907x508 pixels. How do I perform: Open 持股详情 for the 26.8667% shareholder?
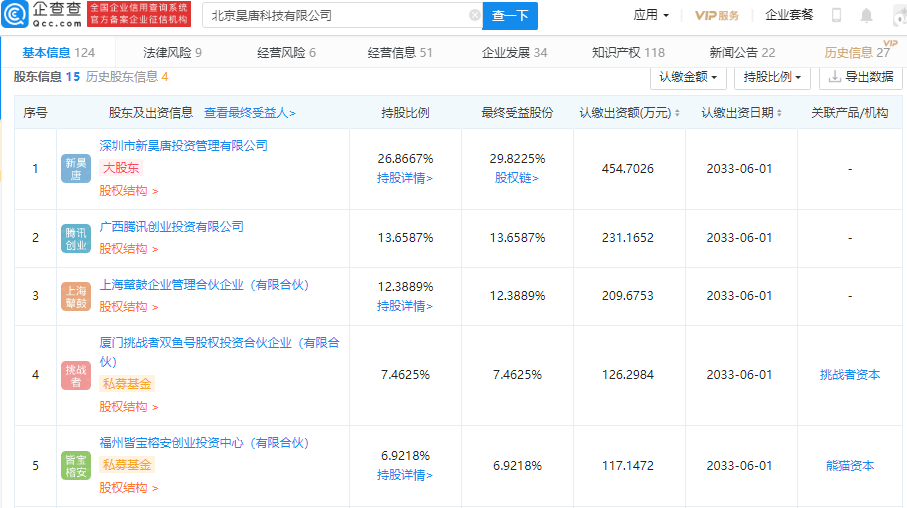(405, 178)
